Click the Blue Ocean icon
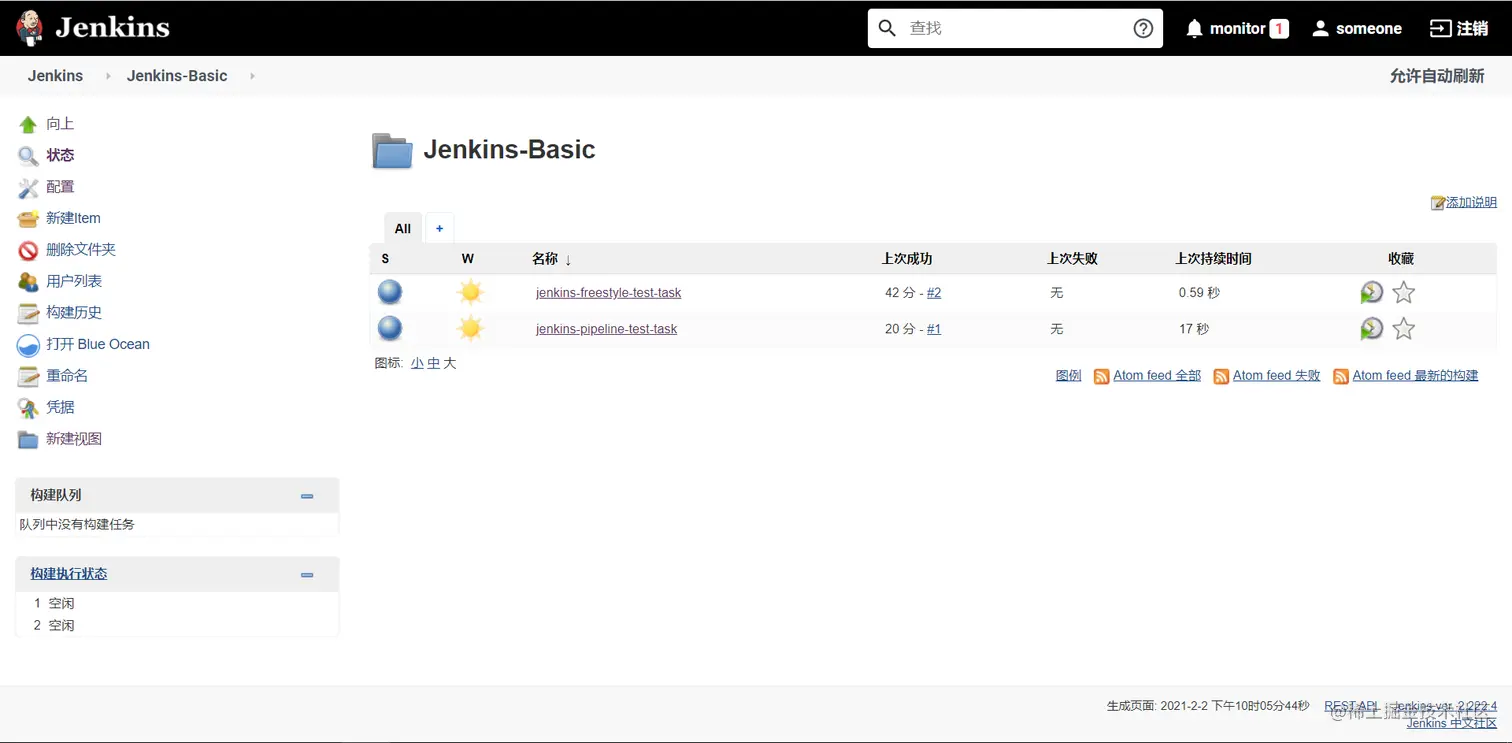1512x743 pixels. point(28,345)
